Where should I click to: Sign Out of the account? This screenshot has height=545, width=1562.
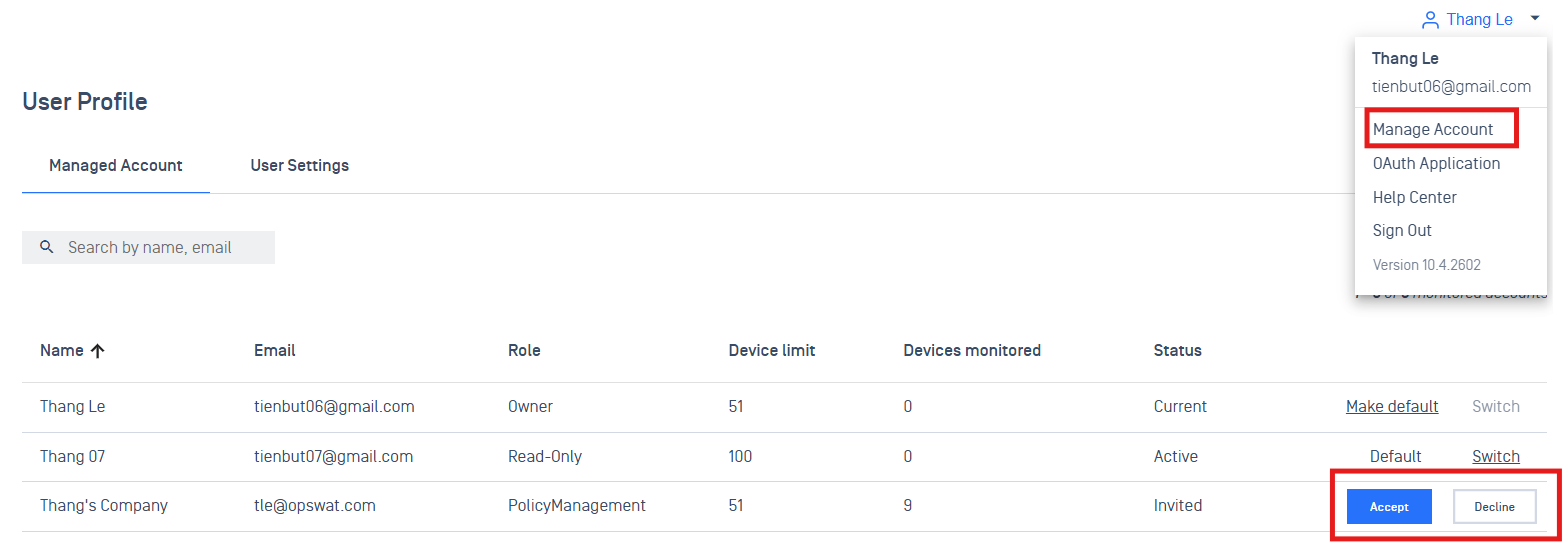coord(1402,230)
